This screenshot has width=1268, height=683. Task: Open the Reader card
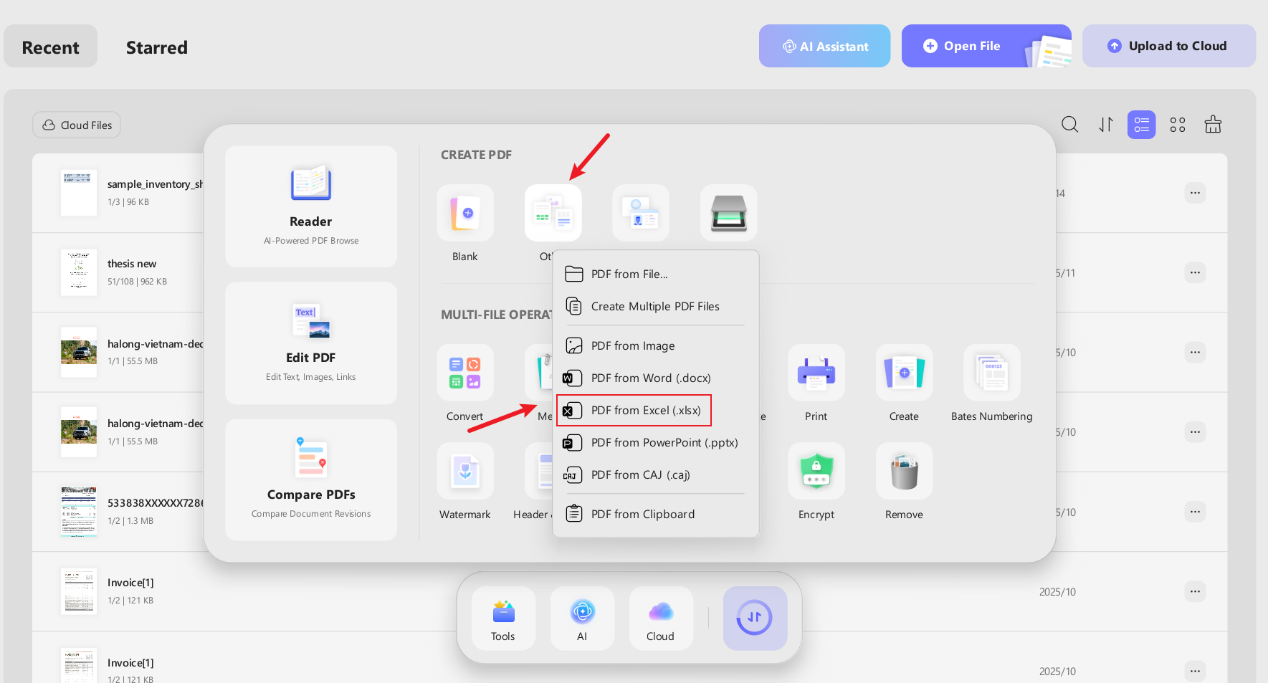point(311,207)
